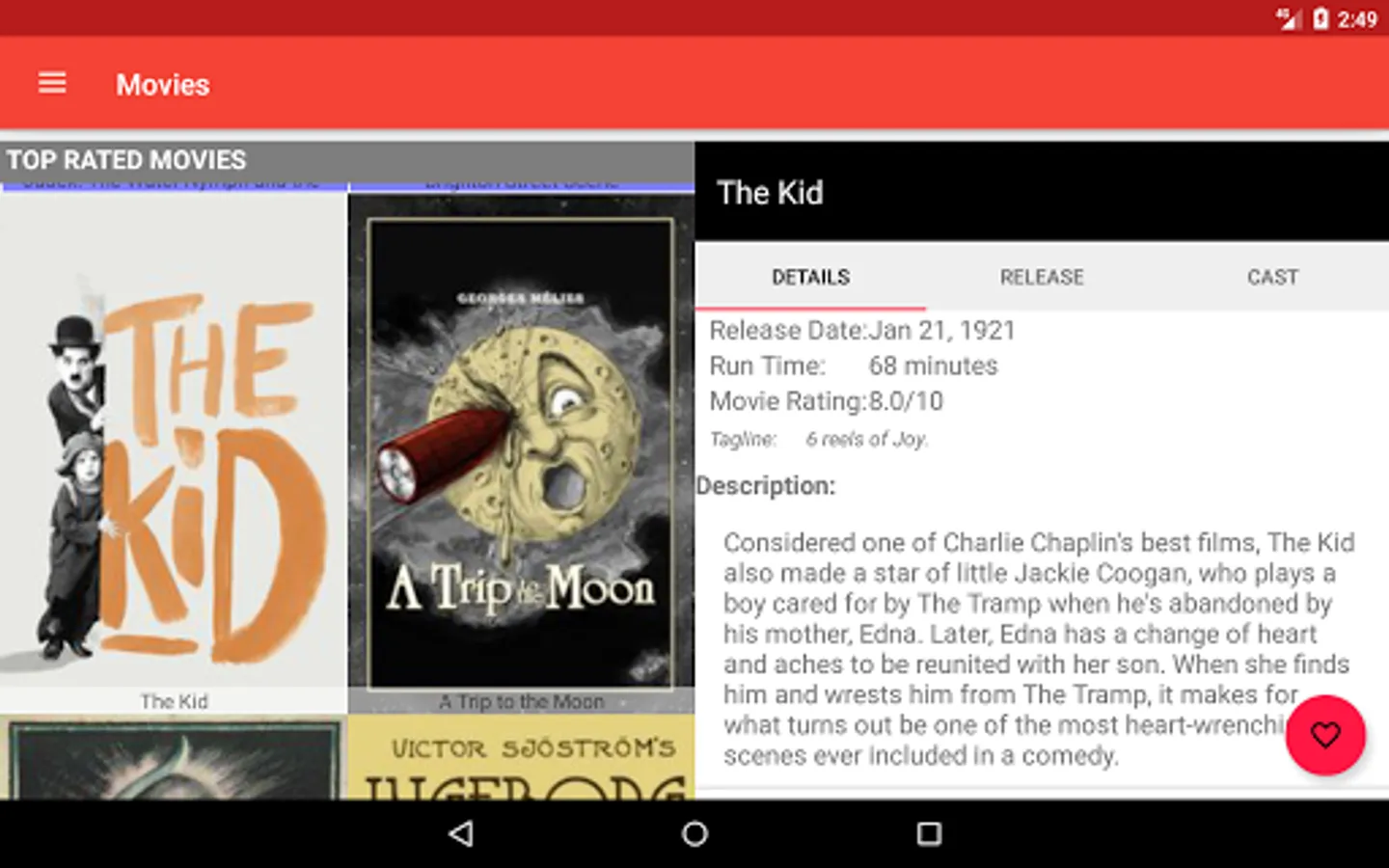Tap the battery status icon

click(1321, 18)
